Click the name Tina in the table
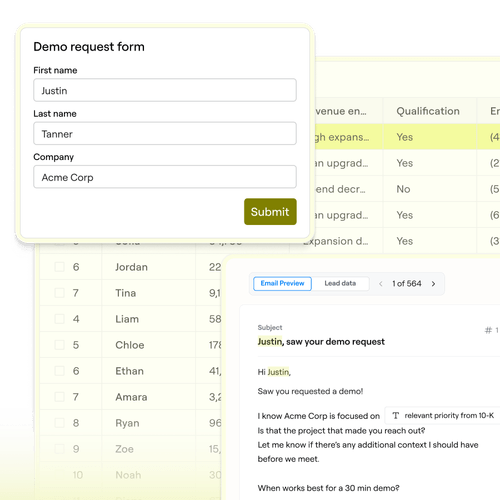Screen dimensions: 500x500 126,293
